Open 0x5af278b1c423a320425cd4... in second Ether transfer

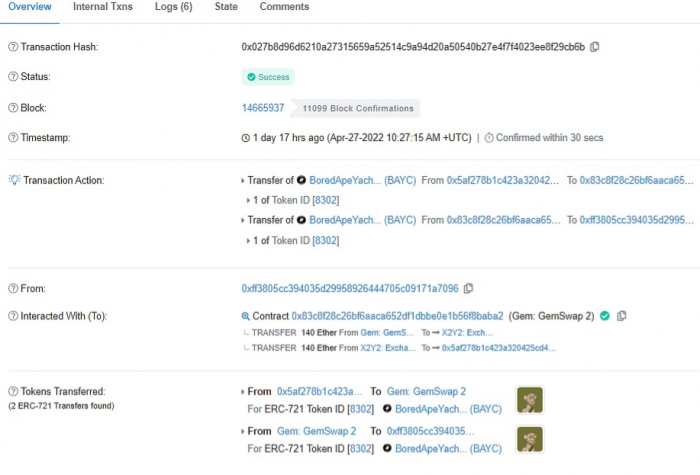(499, 348)
